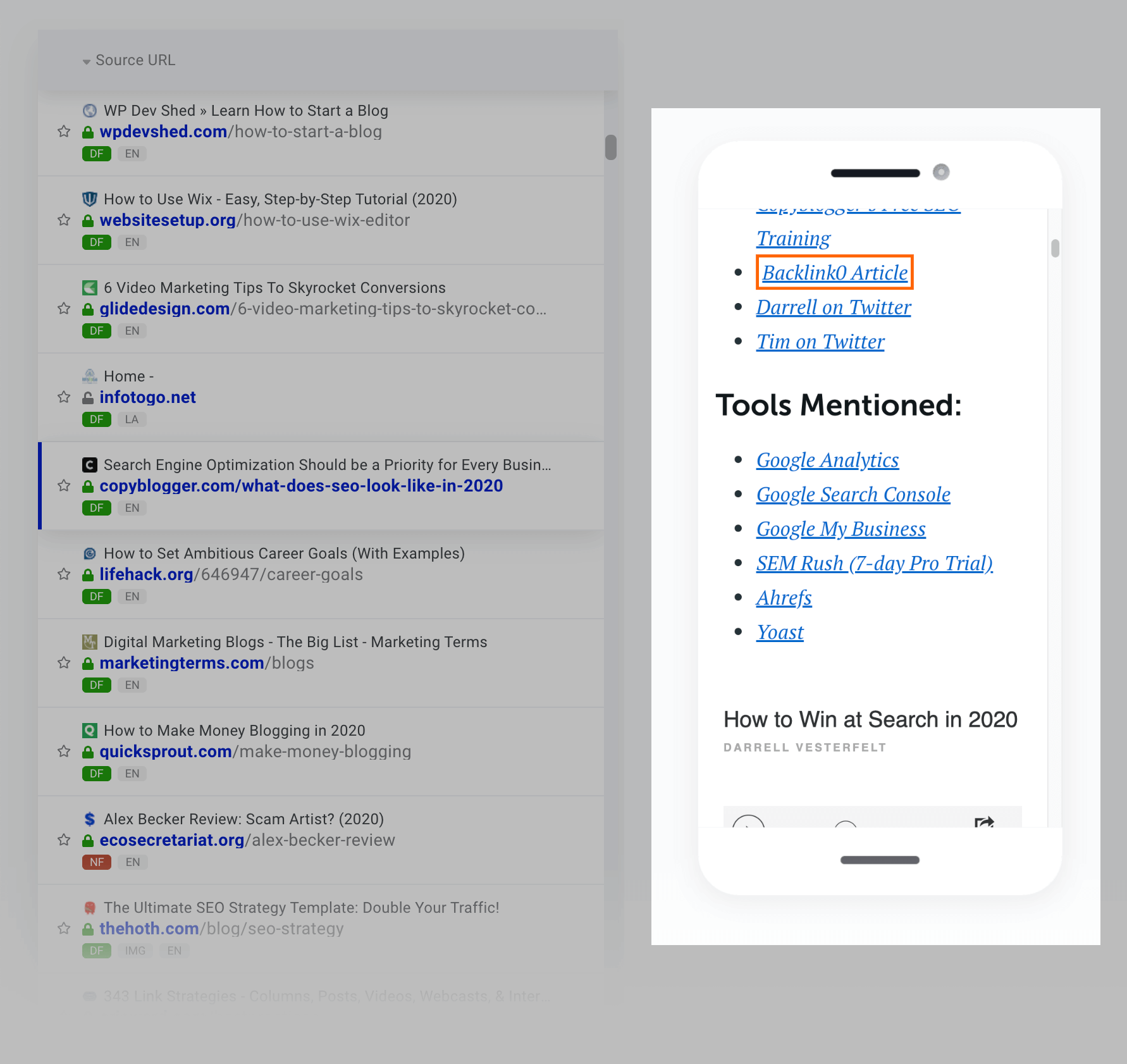Star the lifehack.org row
This screenshot has width=1127, height=1064.
tap(64, 574)
